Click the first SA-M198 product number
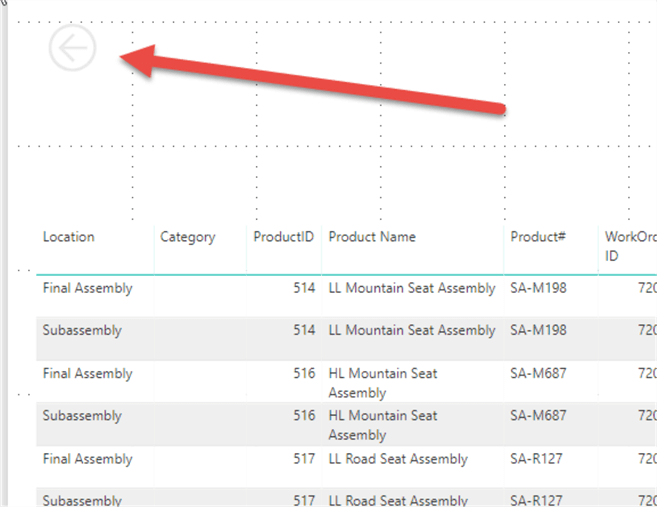This screenshot has height=507, width=657. pos(538,288)
